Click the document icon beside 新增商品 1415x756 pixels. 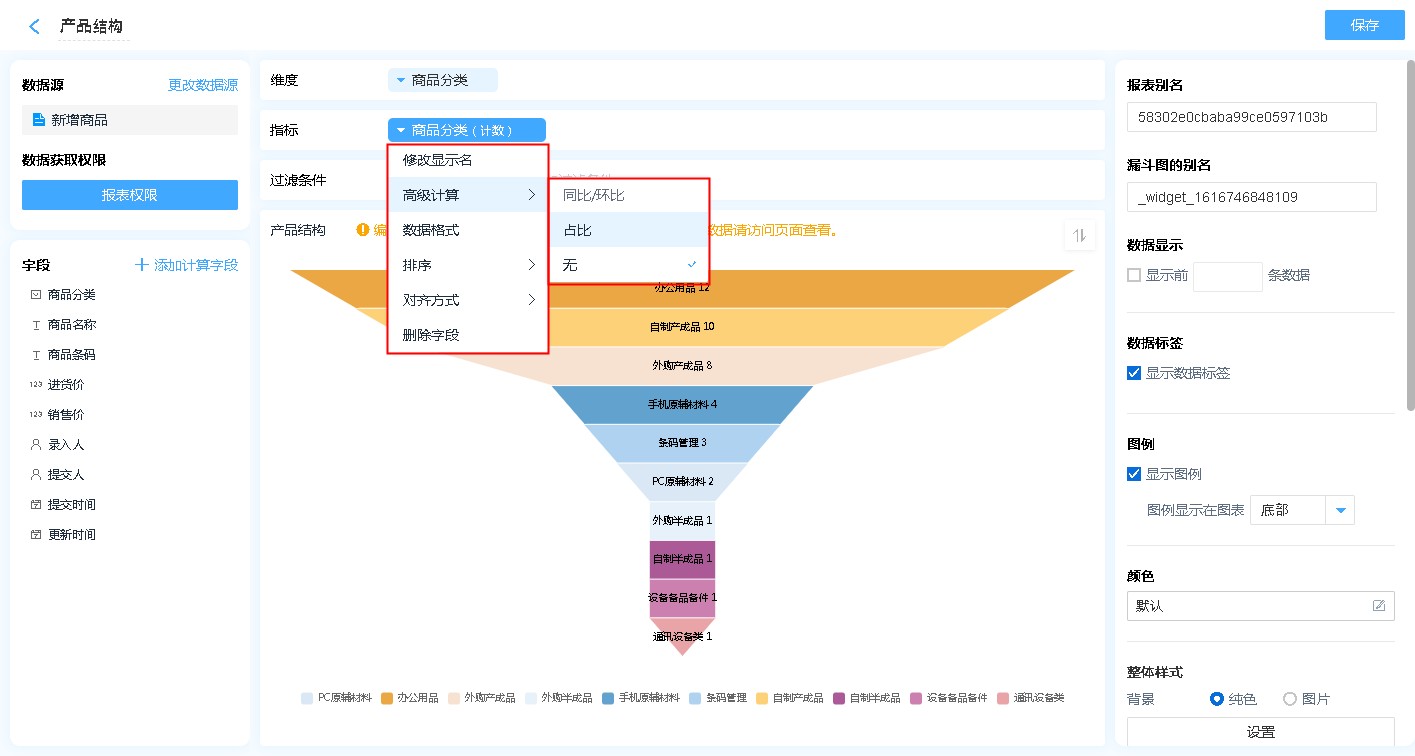(x=39, y=120)
